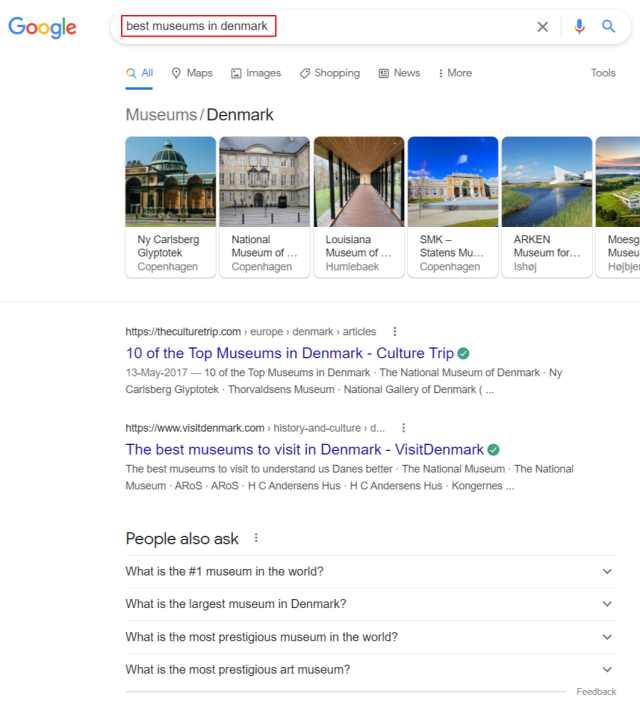This screenshot has height=705, width=640.
Task: Select the Ny Carlsberg Glyptotek museum card
Action: coord(170,206)
